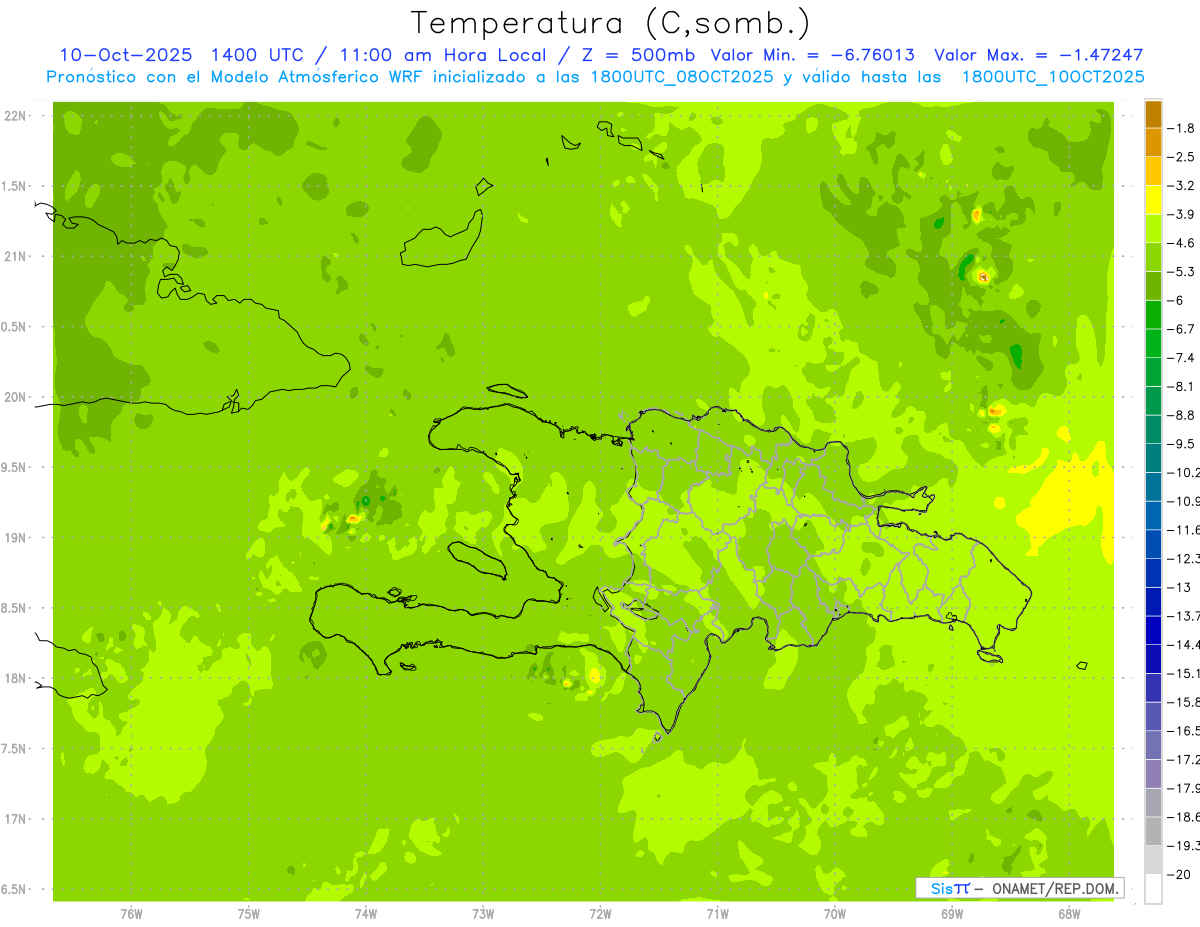Click the '70W' longitude label
Image resolution: width=1200 pixels, height=927 pixels.
(x=835, y=914)
